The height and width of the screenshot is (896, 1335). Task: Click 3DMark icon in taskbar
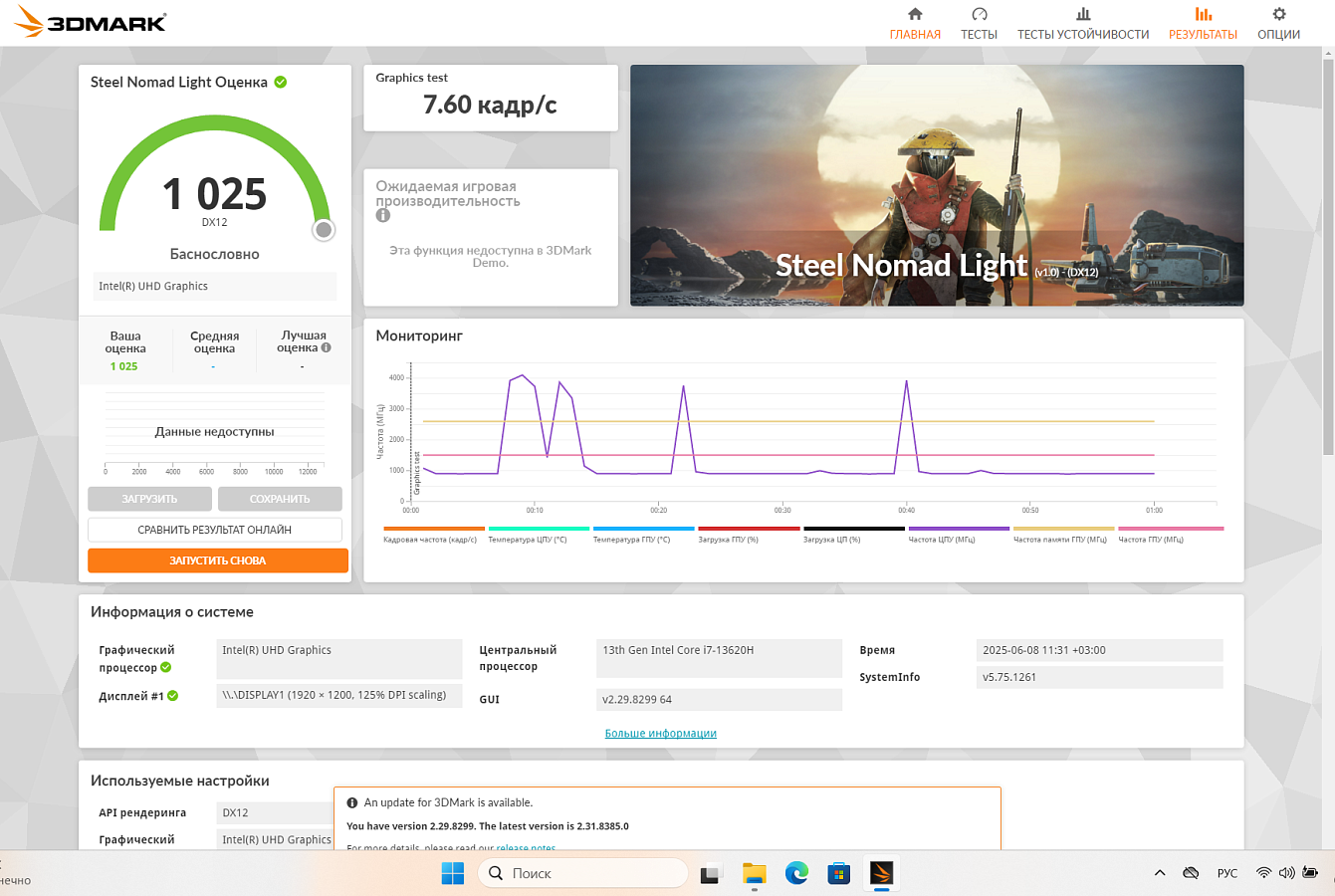coord(882,873)
